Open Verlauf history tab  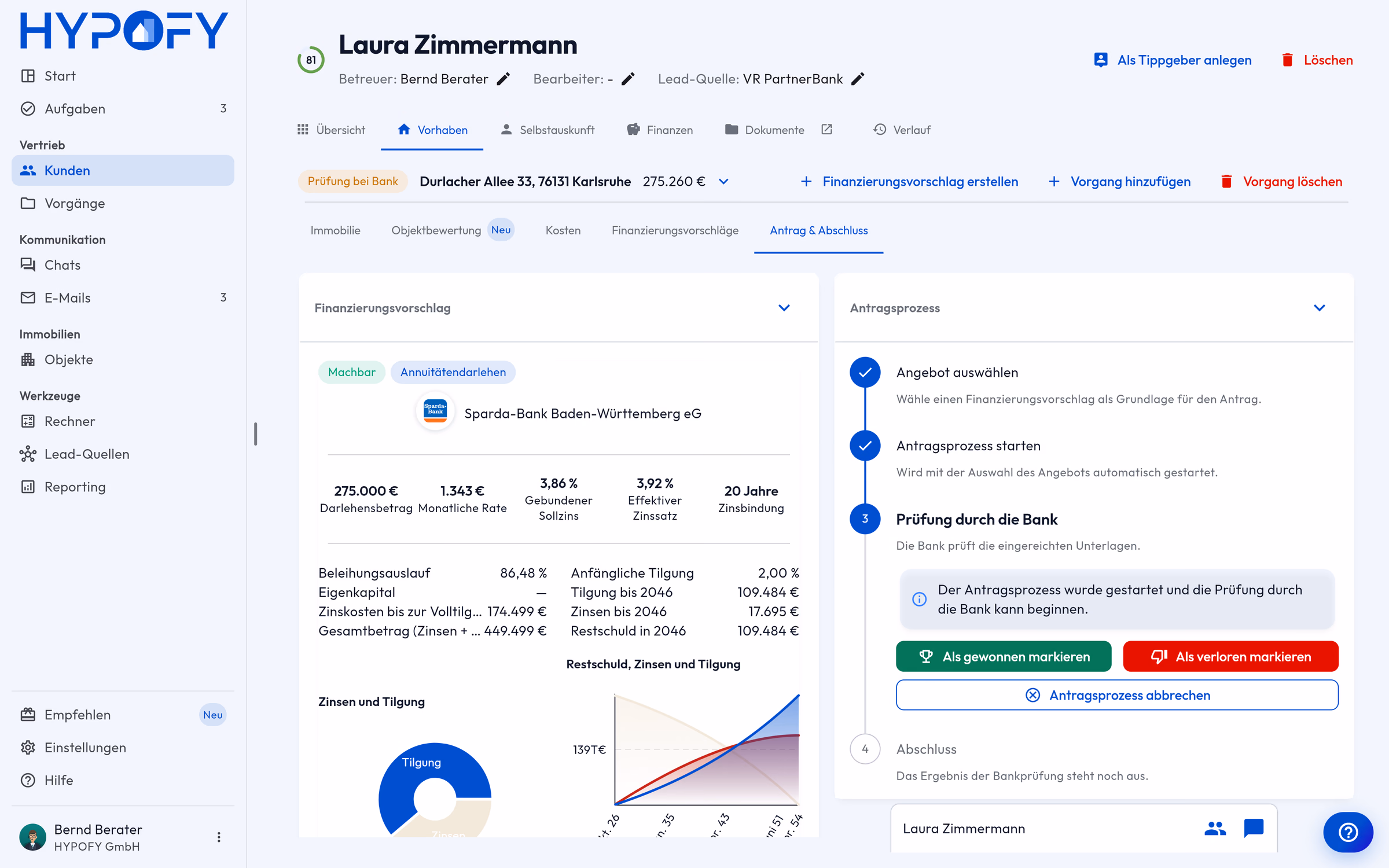[x=902, y=130]
